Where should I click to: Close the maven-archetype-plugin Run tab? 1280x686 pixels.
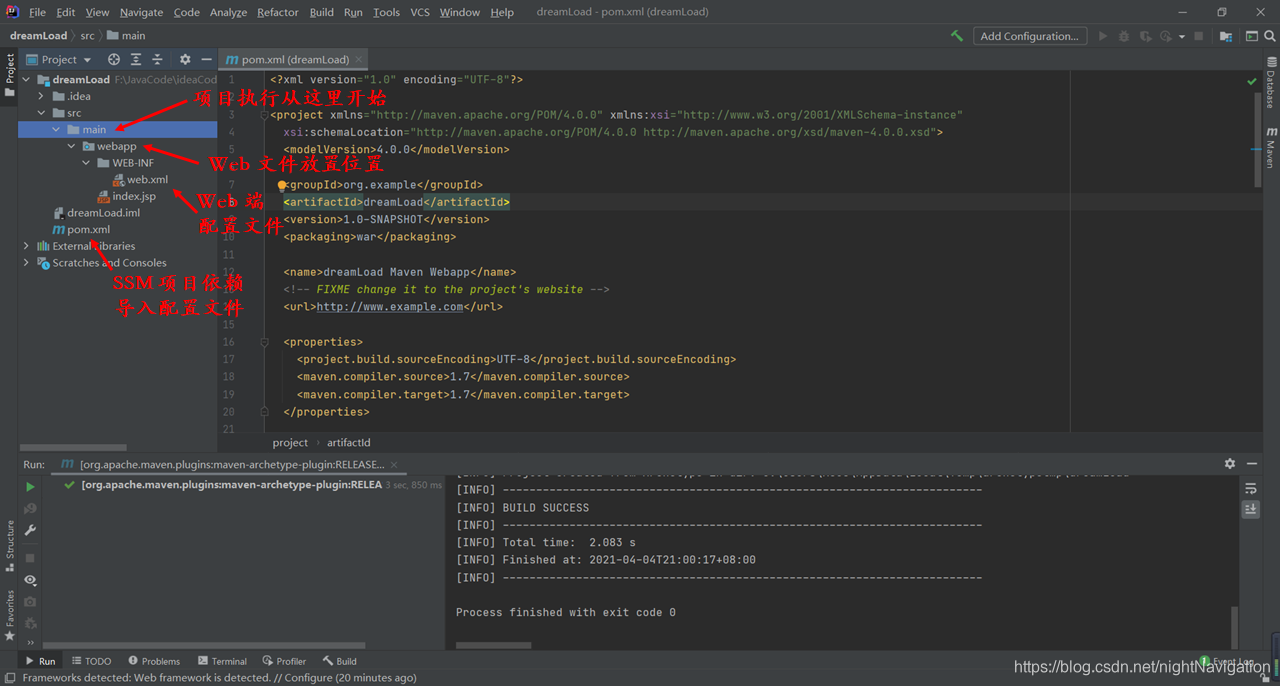coord(394,465)
